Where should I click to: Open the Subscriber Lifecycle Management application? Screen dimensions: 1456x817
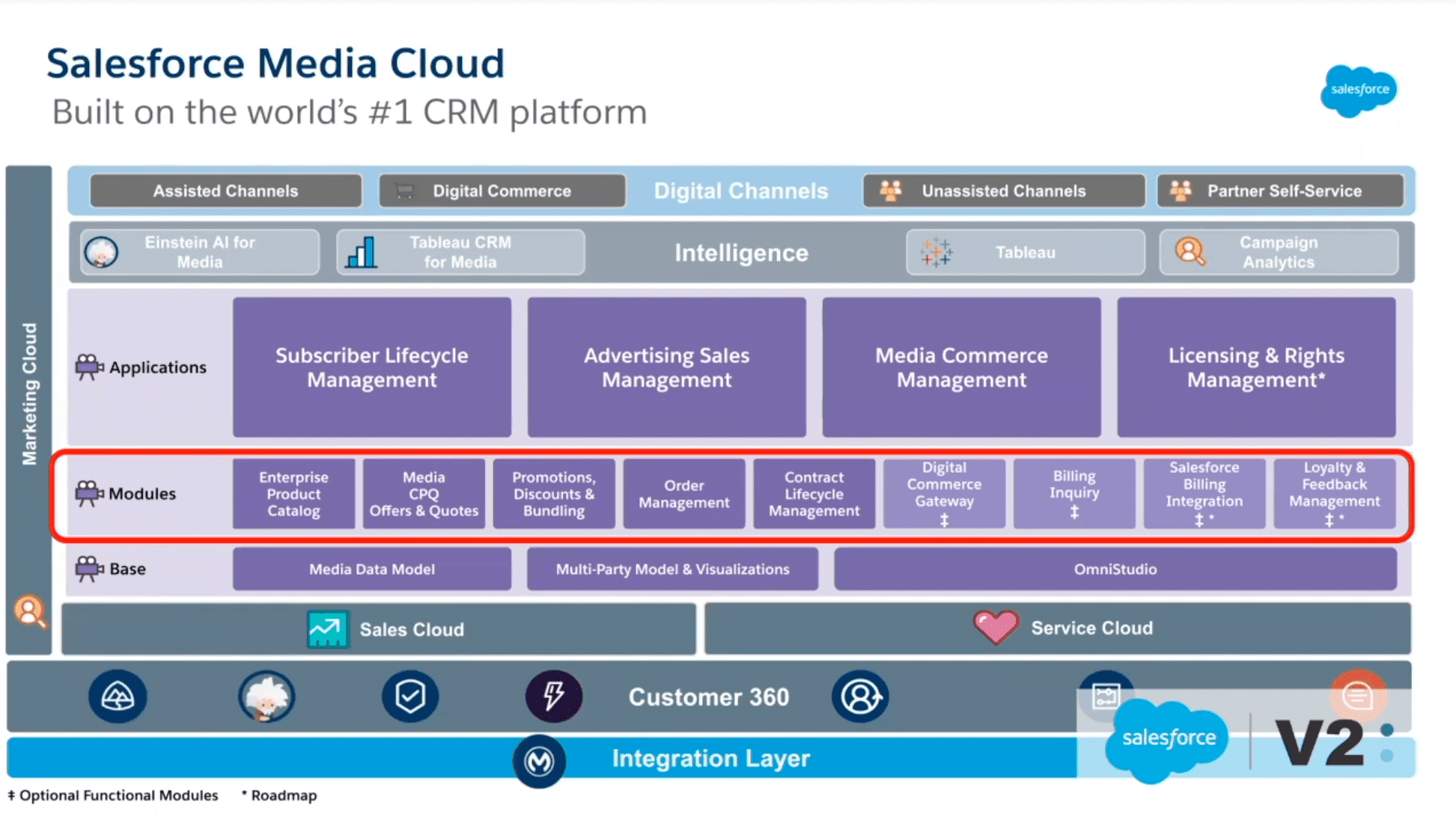click(x=370, y=365)
